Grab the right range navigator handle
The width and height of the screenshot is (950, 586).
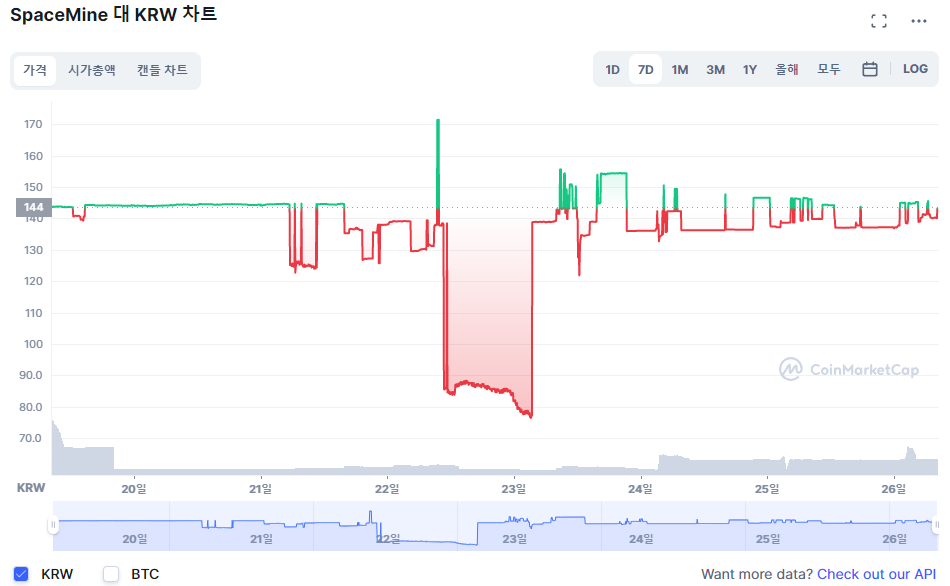coord(937,525)
